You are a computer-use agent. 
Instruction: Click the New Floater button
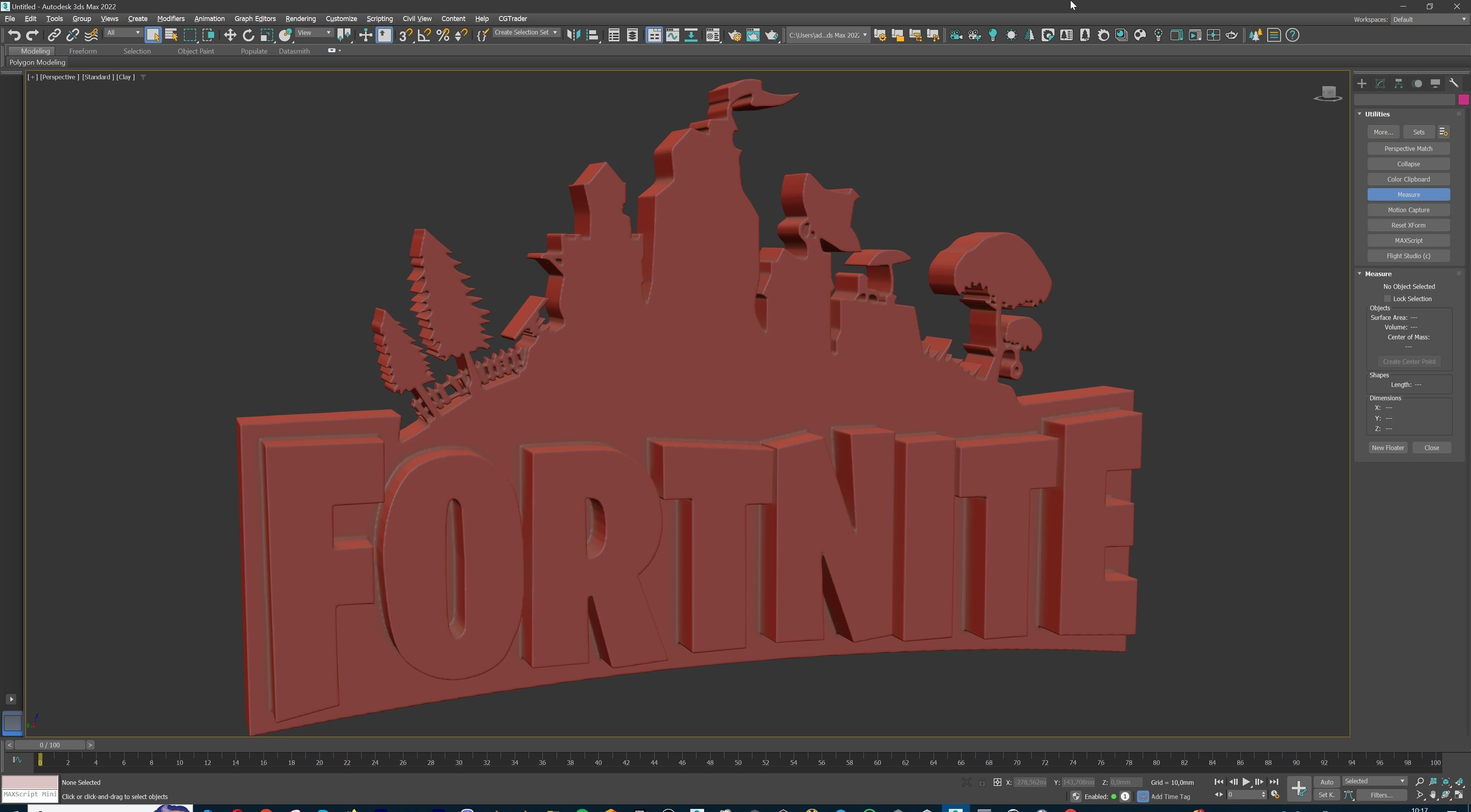(x=1387, y=448)
